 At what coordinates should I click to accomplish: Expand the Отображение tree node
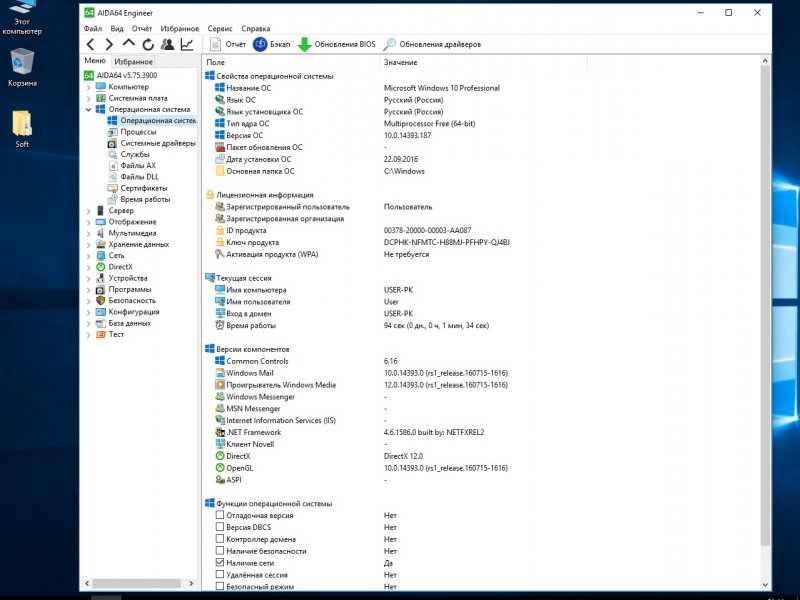[88, 222]
